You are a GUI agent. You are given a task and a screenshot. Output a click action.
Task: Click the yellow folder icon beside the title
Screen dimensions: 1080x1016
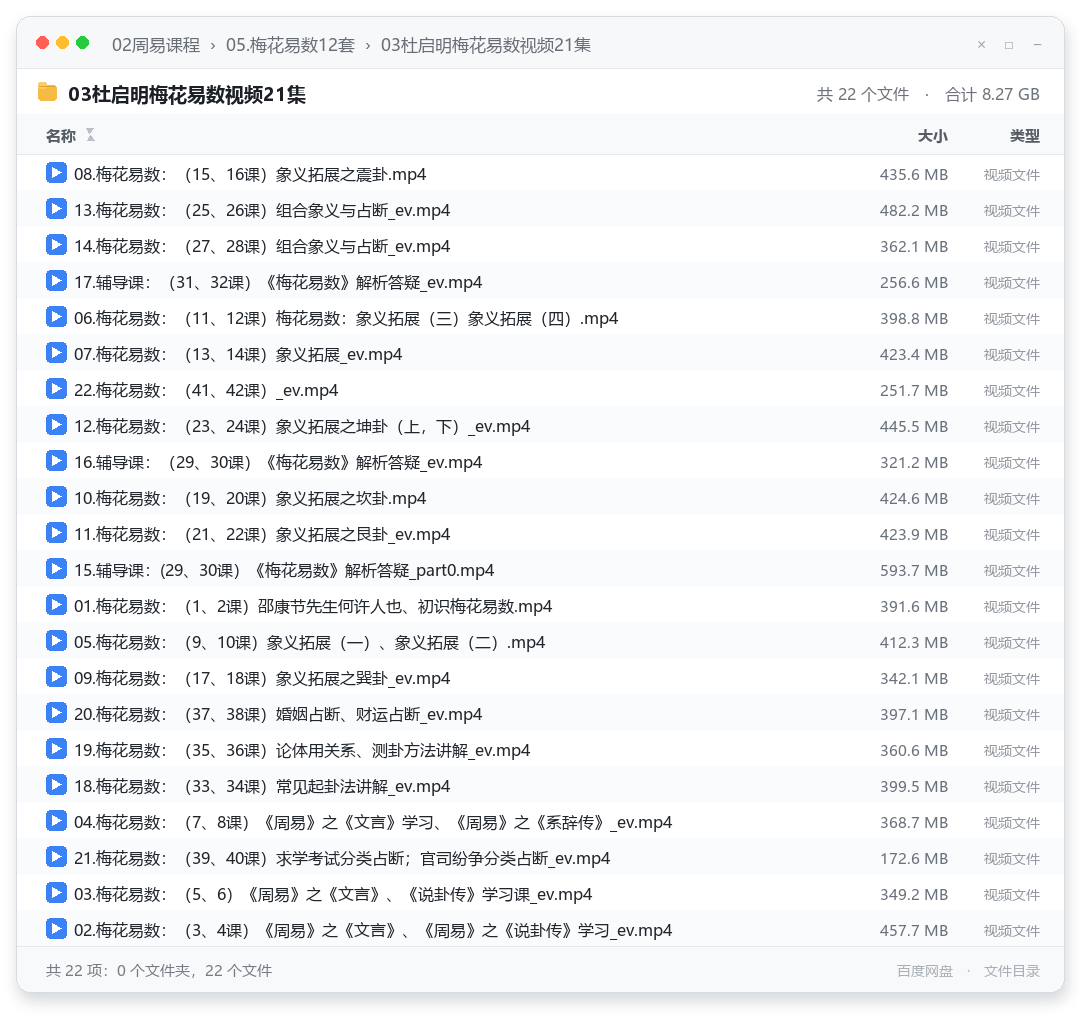point(48,92)
